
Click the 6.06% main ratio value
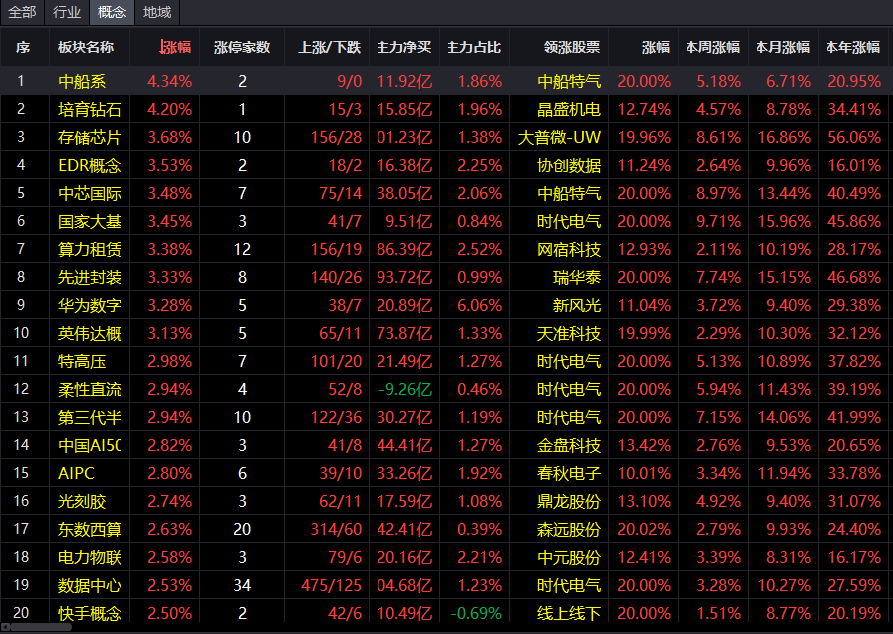point(480,305)
